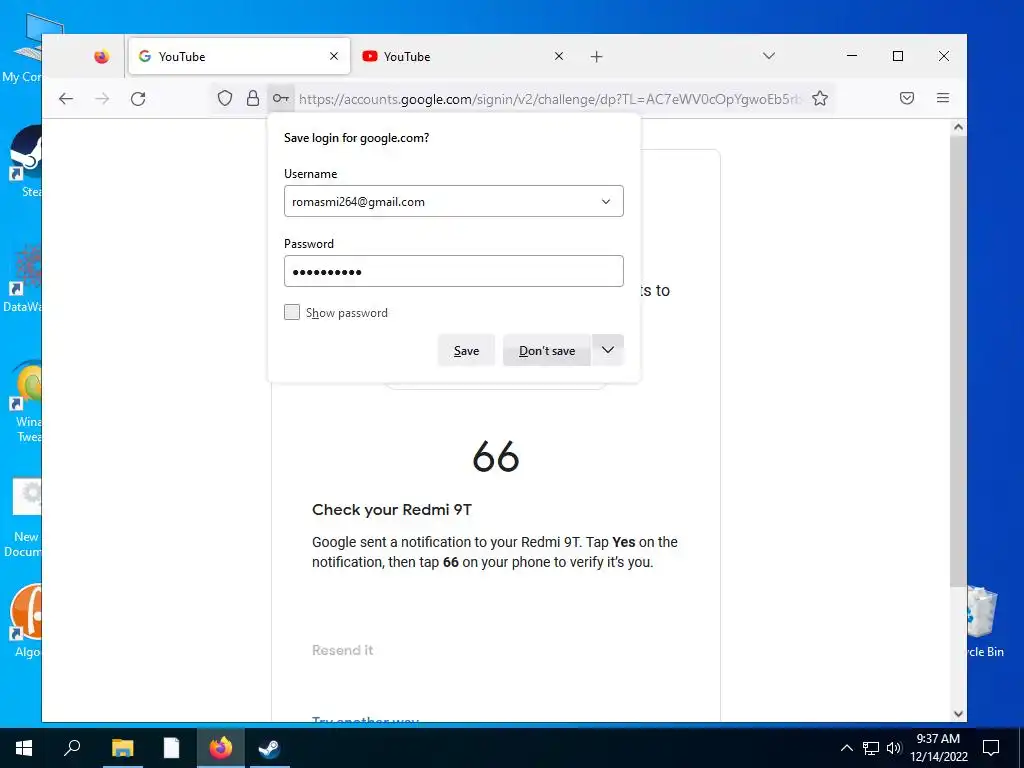Click the verification number 66
Screen dimensions: 1024x768
496,456
